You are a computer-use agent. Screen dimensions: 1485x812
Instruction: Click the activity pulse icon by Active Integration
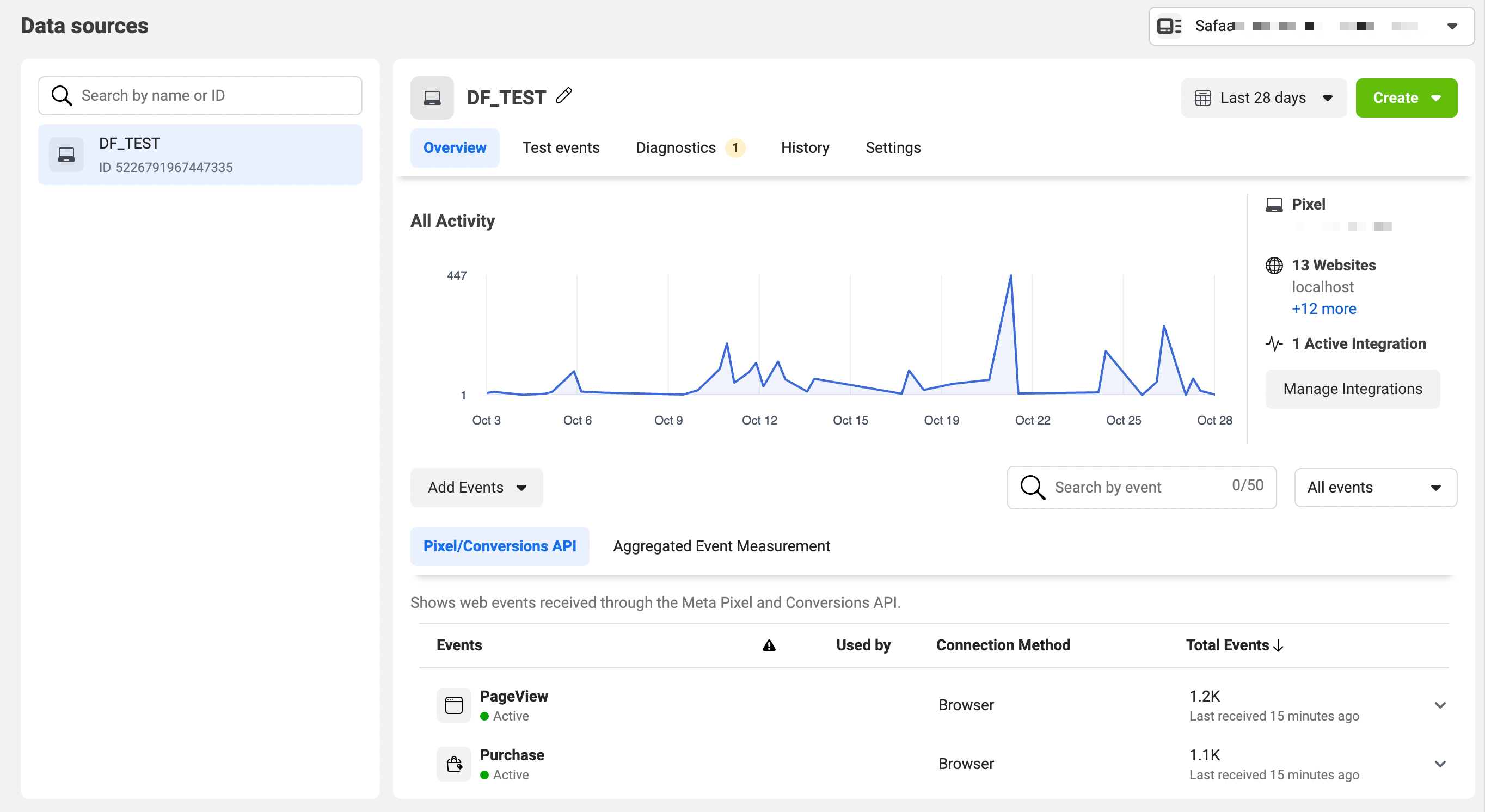[1274, 343]
